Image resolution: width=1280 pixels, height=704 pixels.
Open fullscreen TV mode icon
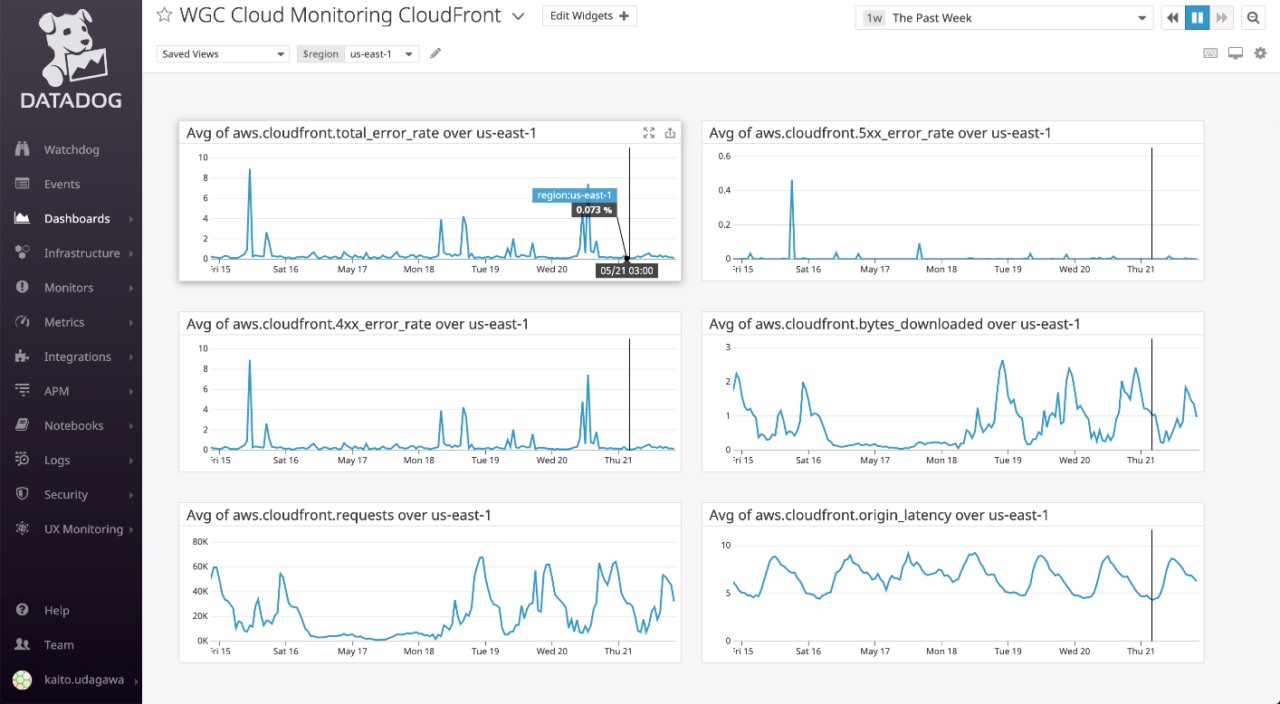click(x=1235, y=53)
